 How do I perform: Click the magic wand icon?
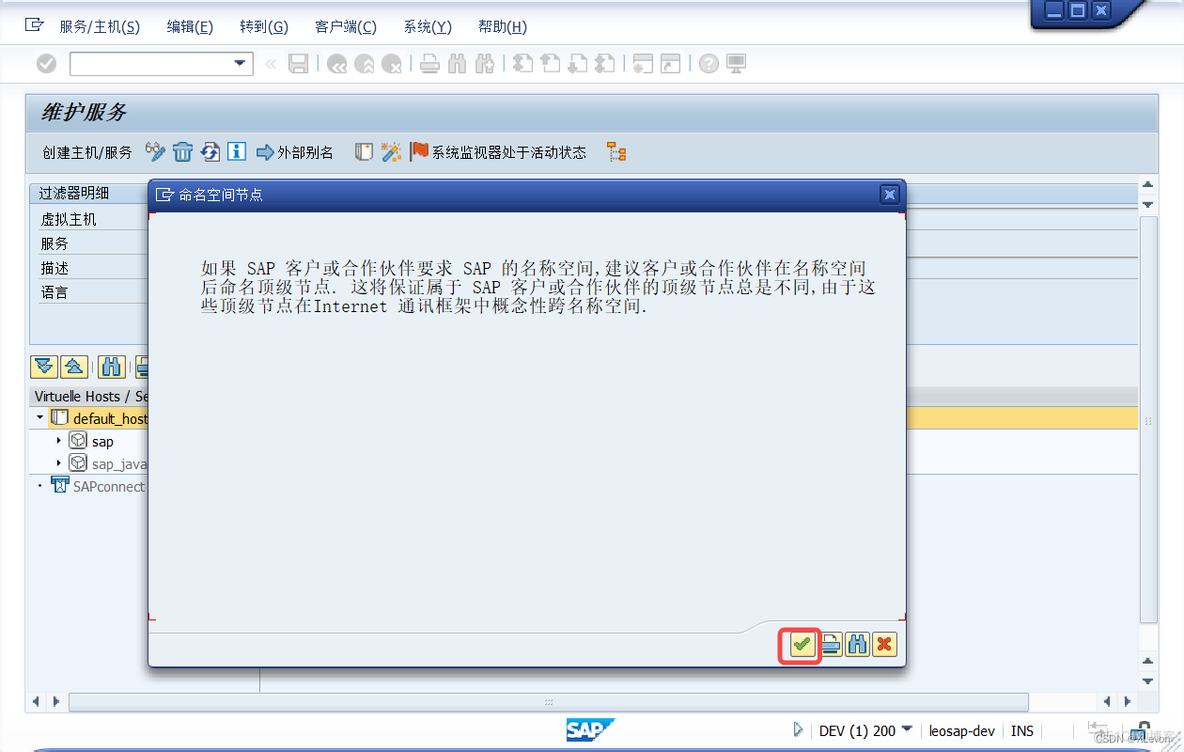click(x=391, y=153)
